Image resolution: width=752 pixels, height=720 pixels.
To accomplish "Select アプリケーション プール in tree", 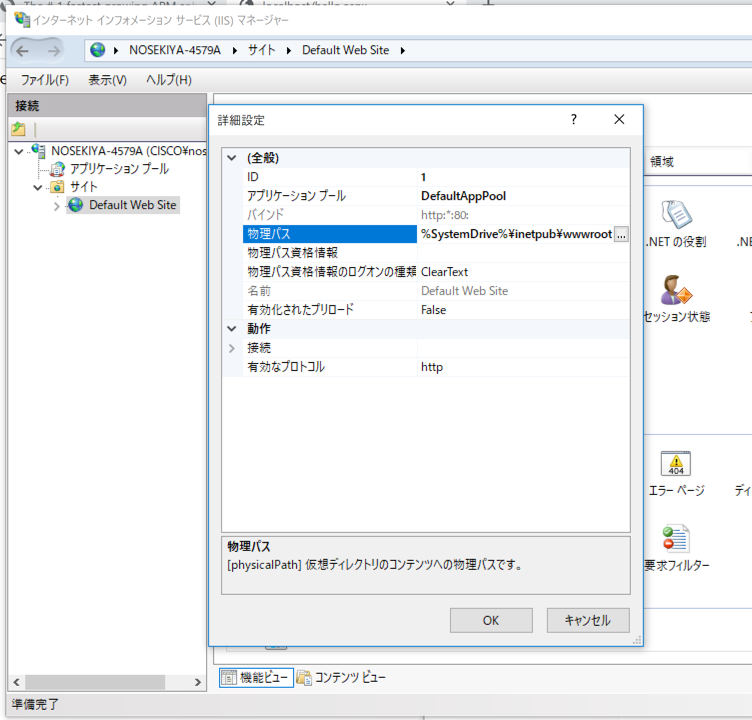I will 118,169.
